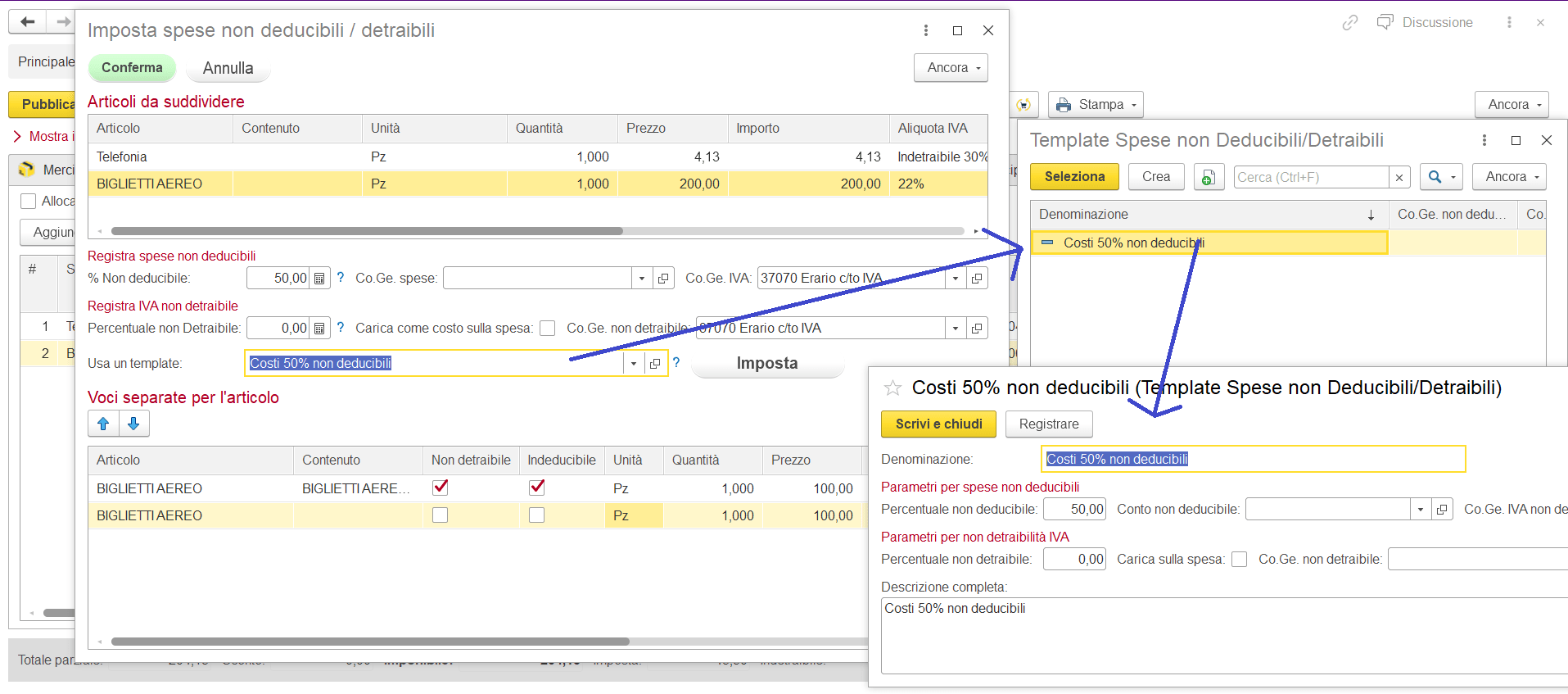Image resolution: width=1568 pixels, height=694 pixels.
Task: Open Co.Ge. spese record via the open icon
Action: 663,279
